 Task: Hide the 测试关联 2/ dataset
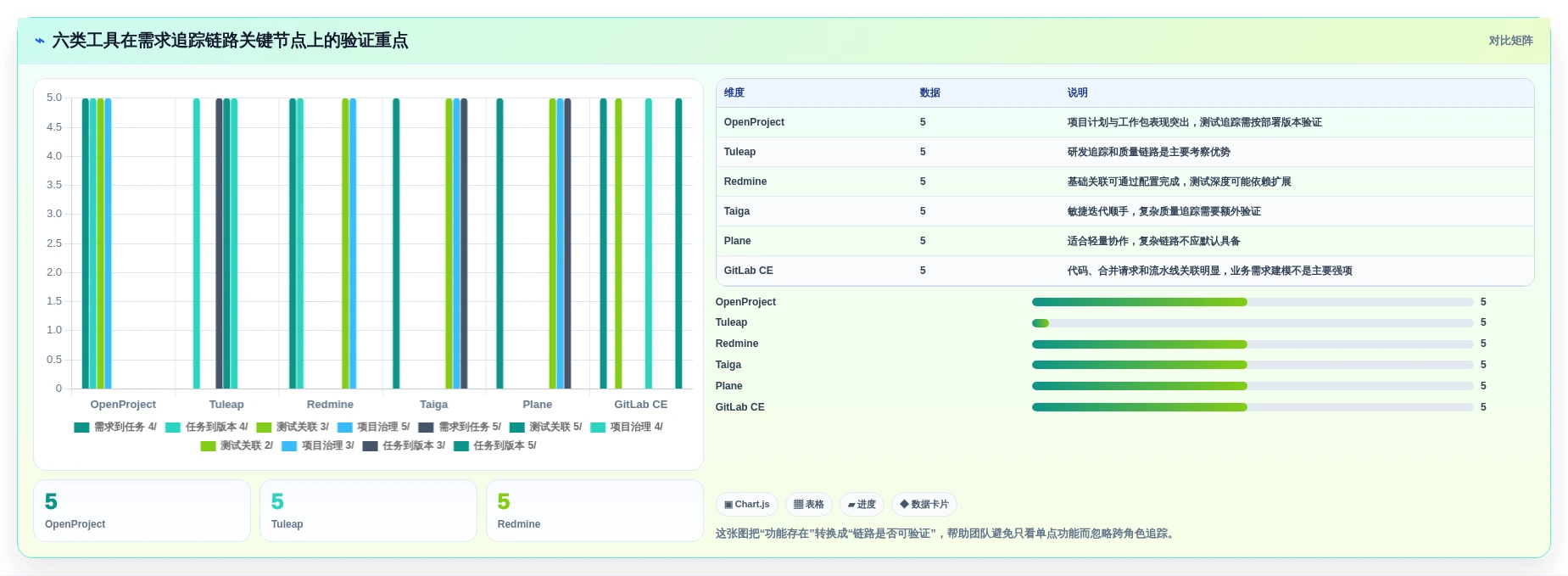click(237, 446)
